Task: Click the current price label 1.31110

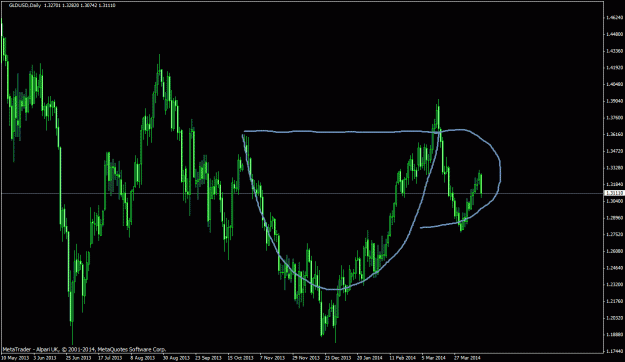Action: tap(614, 193)
